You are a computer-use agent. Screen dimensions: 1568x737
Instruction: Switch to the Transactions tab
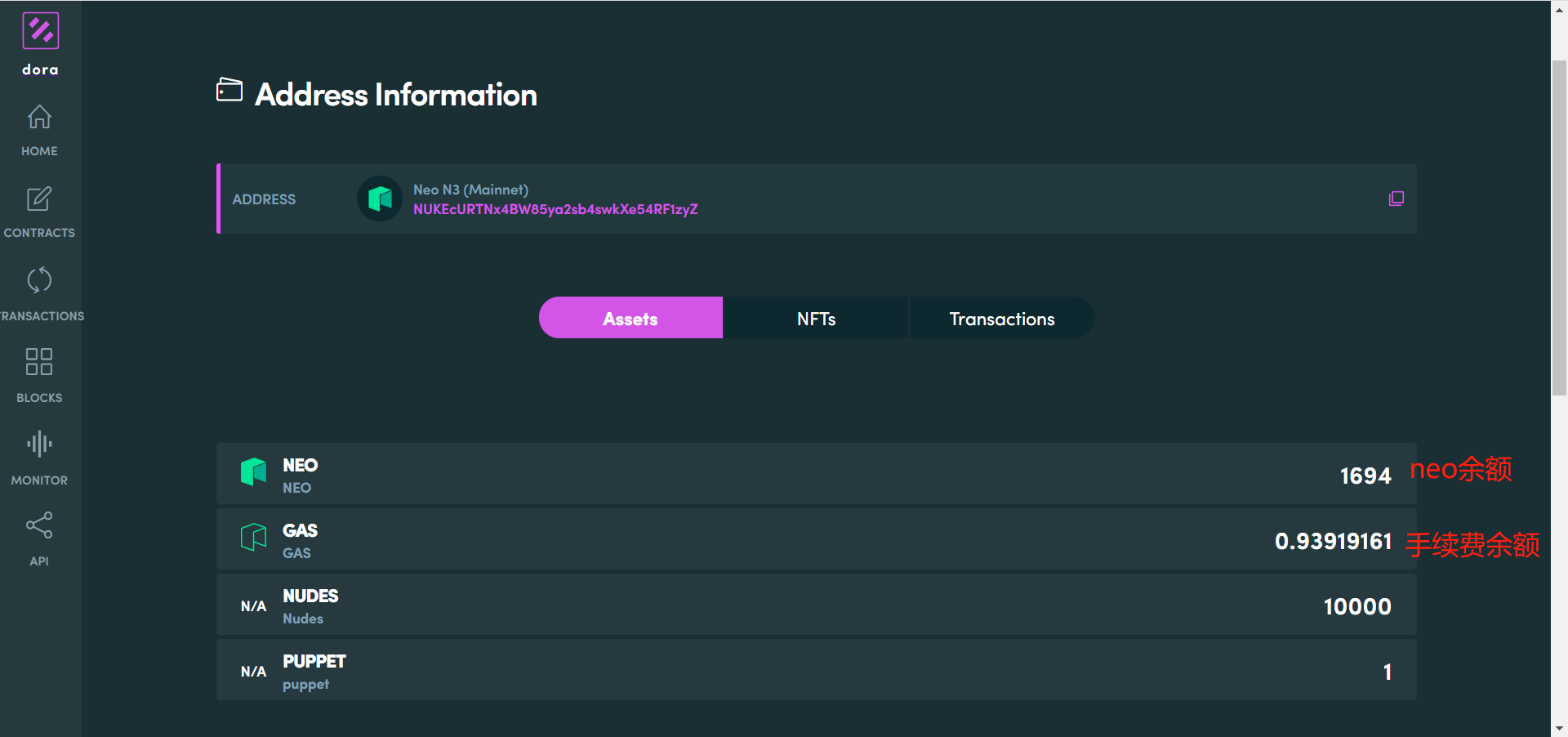(1001, 318)
